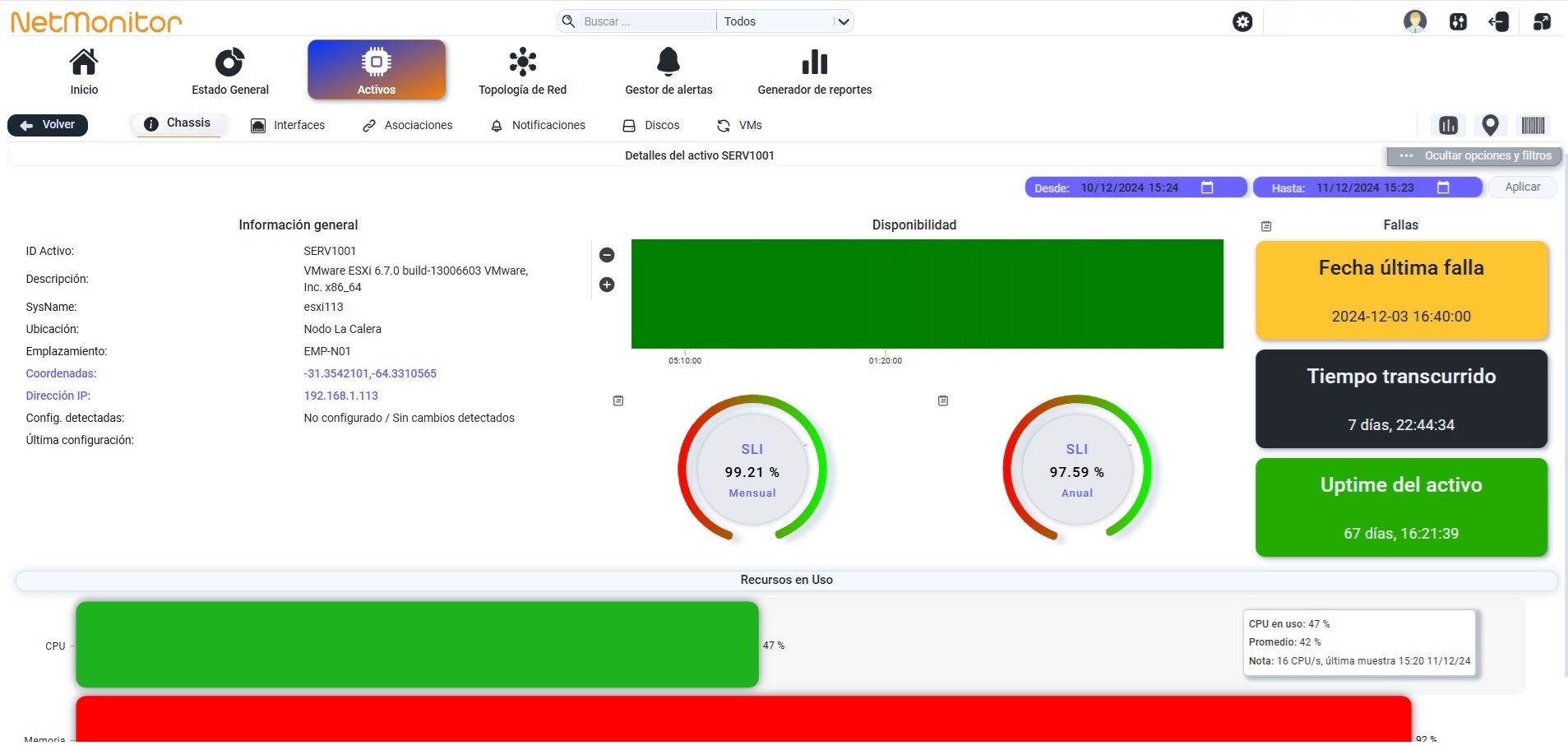
Task: Click the green CPU usage bar
Action: tap(417, 645)
